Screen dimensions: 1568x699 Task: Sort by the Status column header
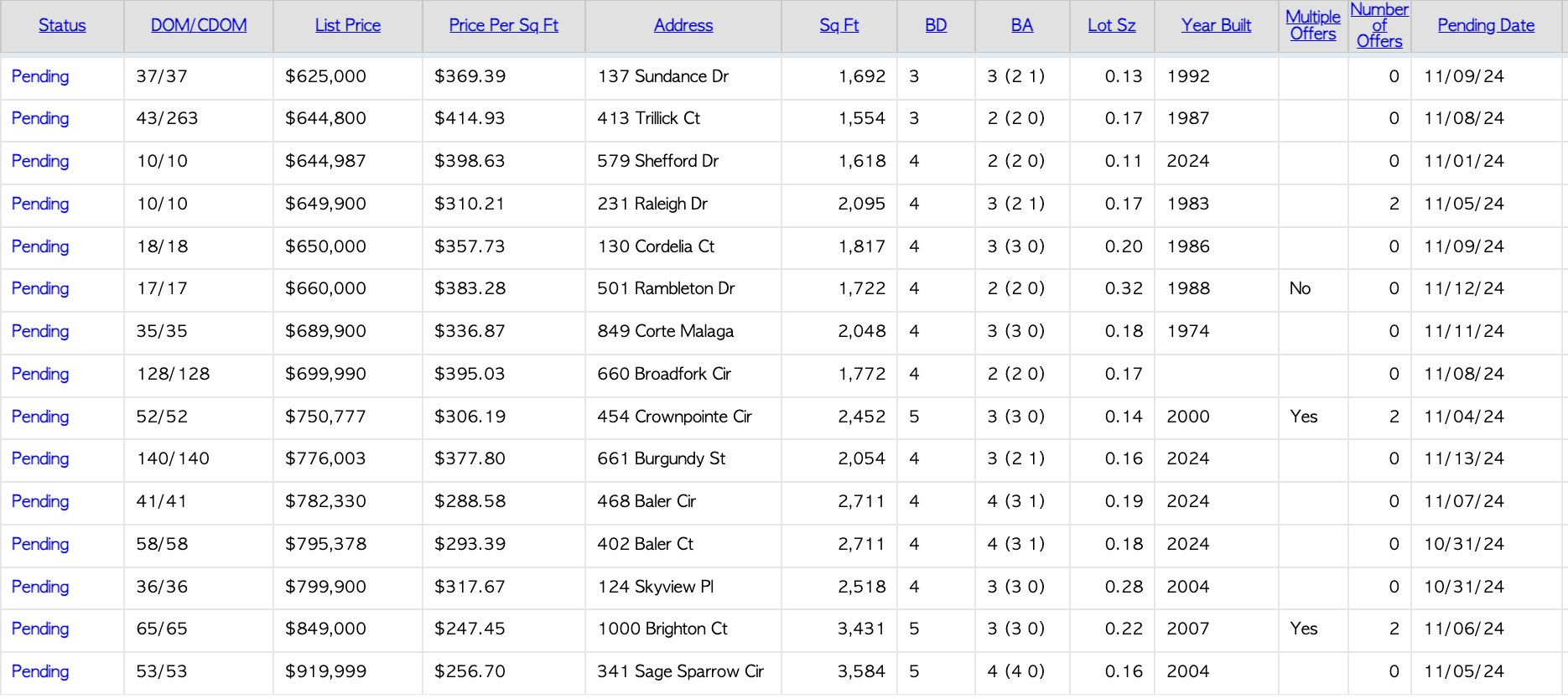coord(62,26)
